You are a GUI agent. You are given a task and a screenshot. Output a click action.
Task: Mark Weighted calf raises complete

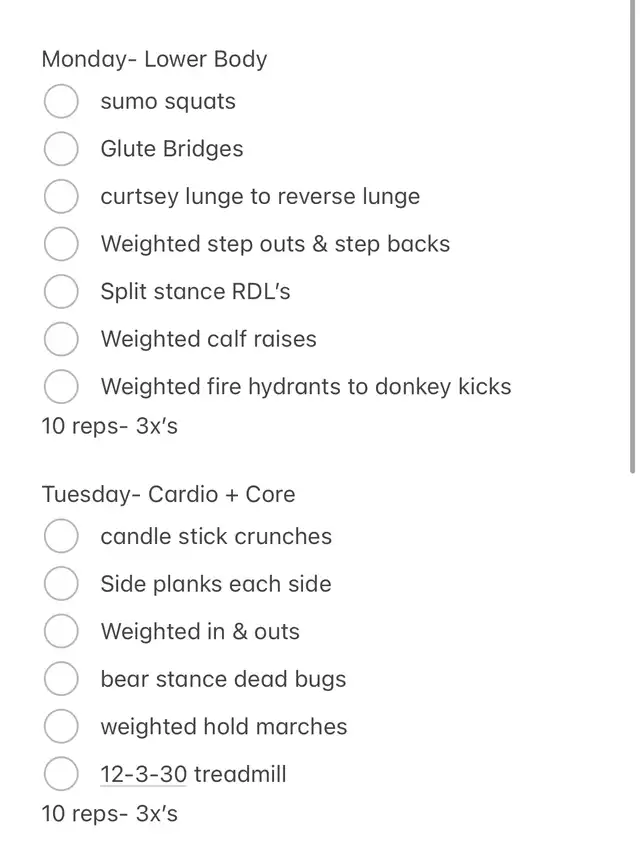click(x=61, y=339)
